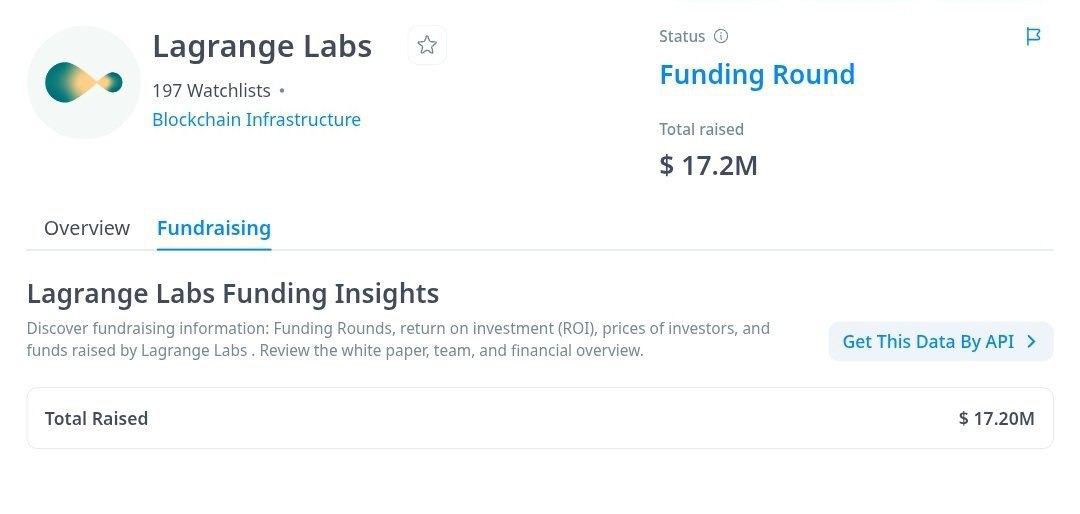The width and height of the screenshot is (1080, 514).
Task: Click the Total Raised row label
Action: (x=96, y=419)
